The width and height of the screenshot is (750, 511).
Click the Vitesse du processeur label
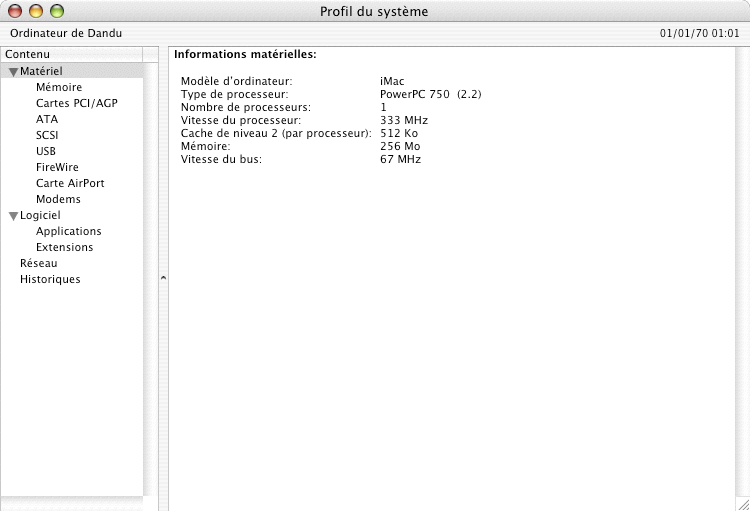click(241, 120)
